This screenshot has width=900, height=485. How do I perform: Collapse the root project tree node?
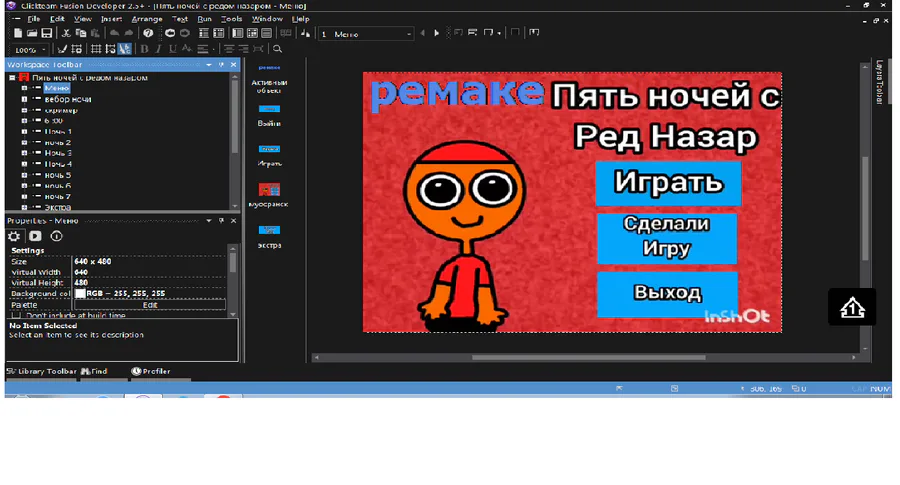12,77
